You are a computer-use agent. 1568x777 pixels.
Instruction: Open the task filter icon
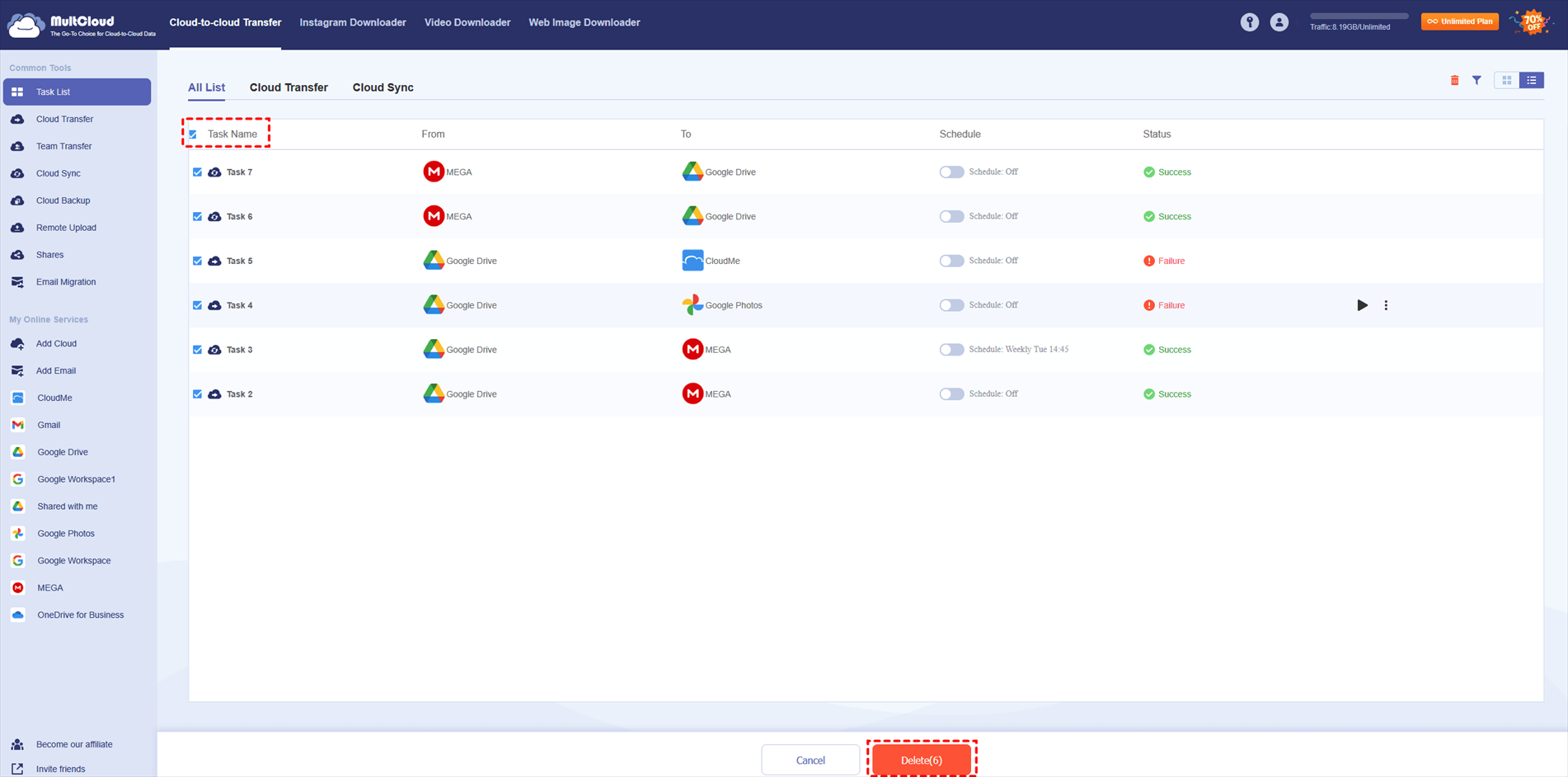point(1476,80)
